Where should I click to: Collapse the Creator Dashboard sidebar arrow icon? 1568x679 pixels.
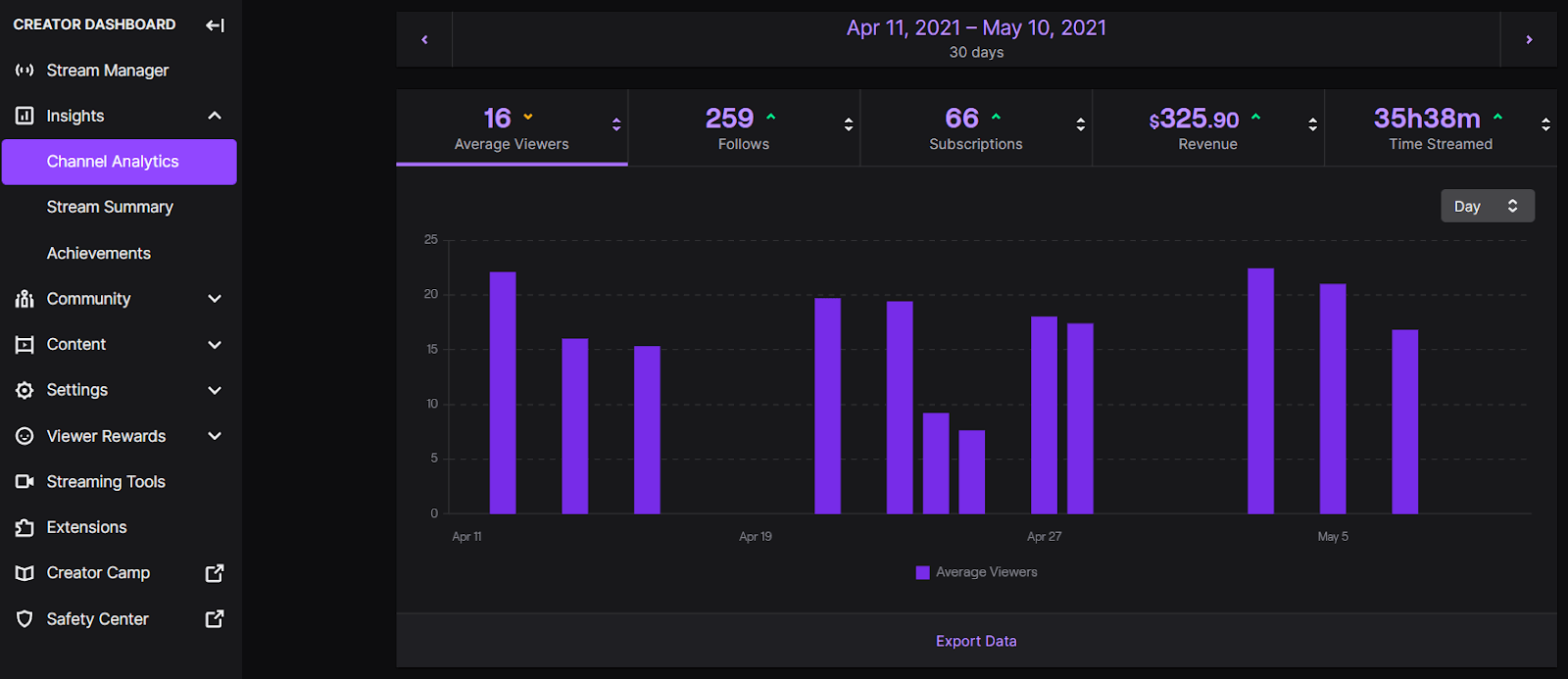215,25
